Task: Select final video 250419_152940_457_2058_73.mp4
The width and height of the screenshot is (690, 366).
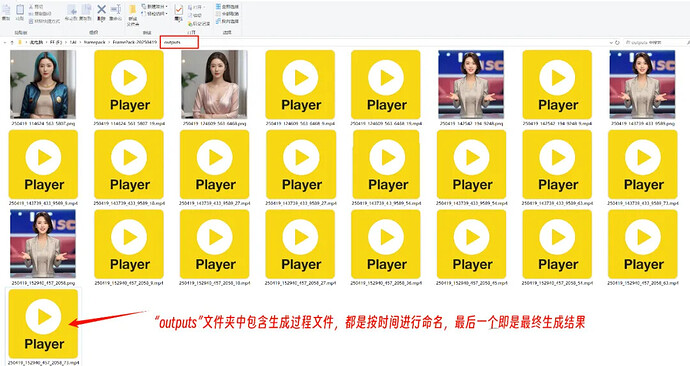Action: click(x=43, y=327)
